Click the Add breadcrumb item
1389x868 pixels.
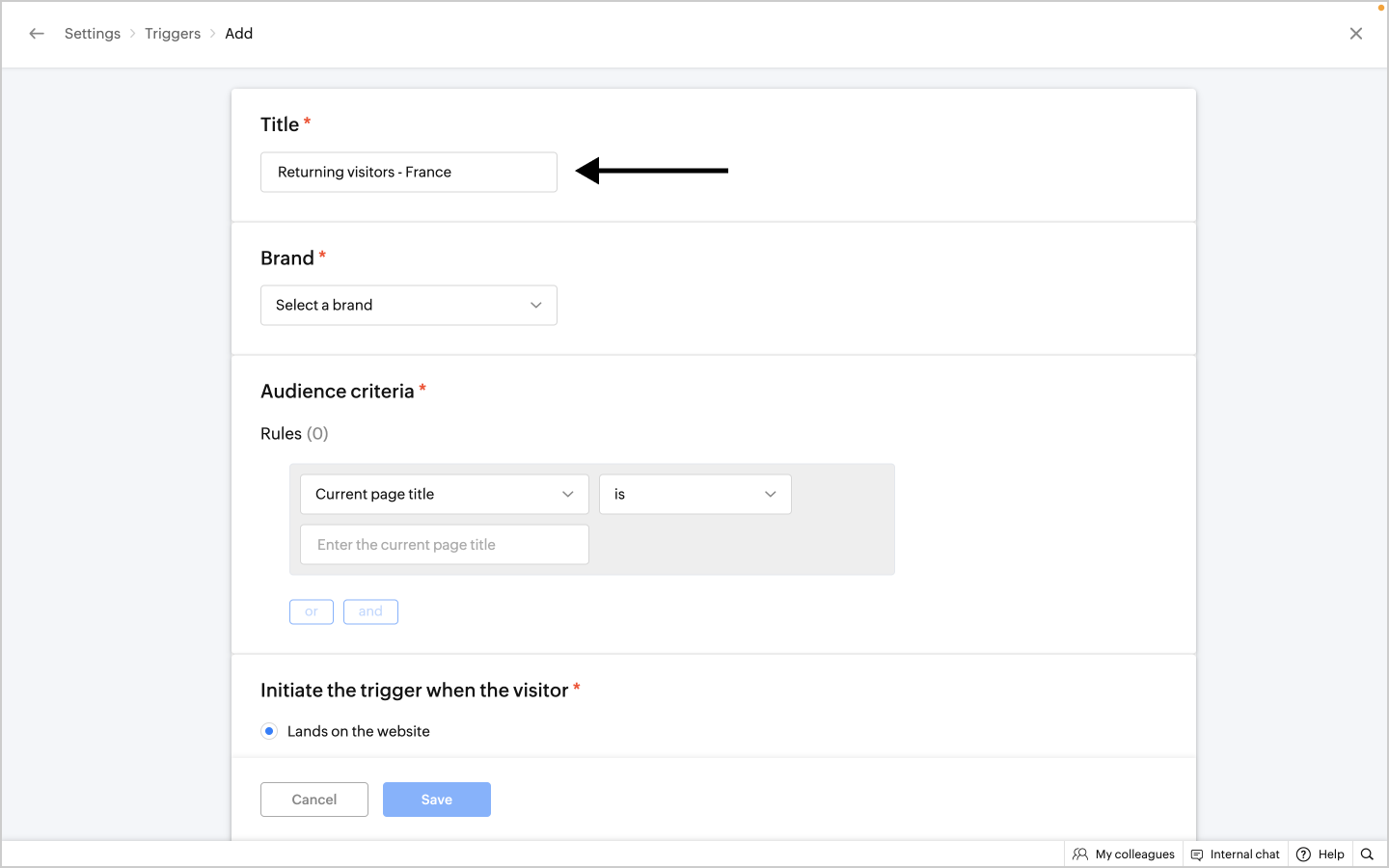click(x=239, y=34)
